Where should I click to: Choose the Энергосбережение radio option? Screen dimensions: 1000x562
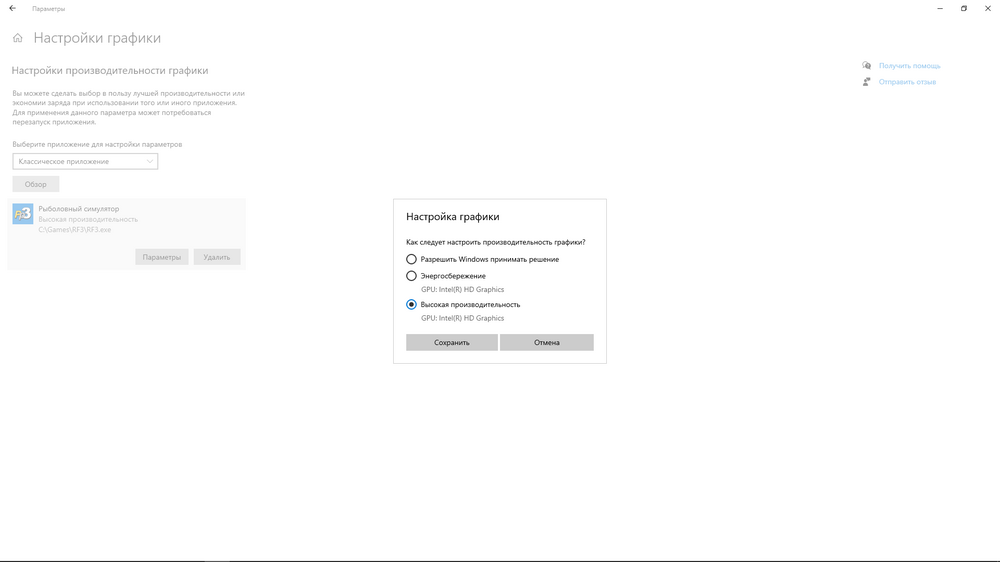(411, 276)
